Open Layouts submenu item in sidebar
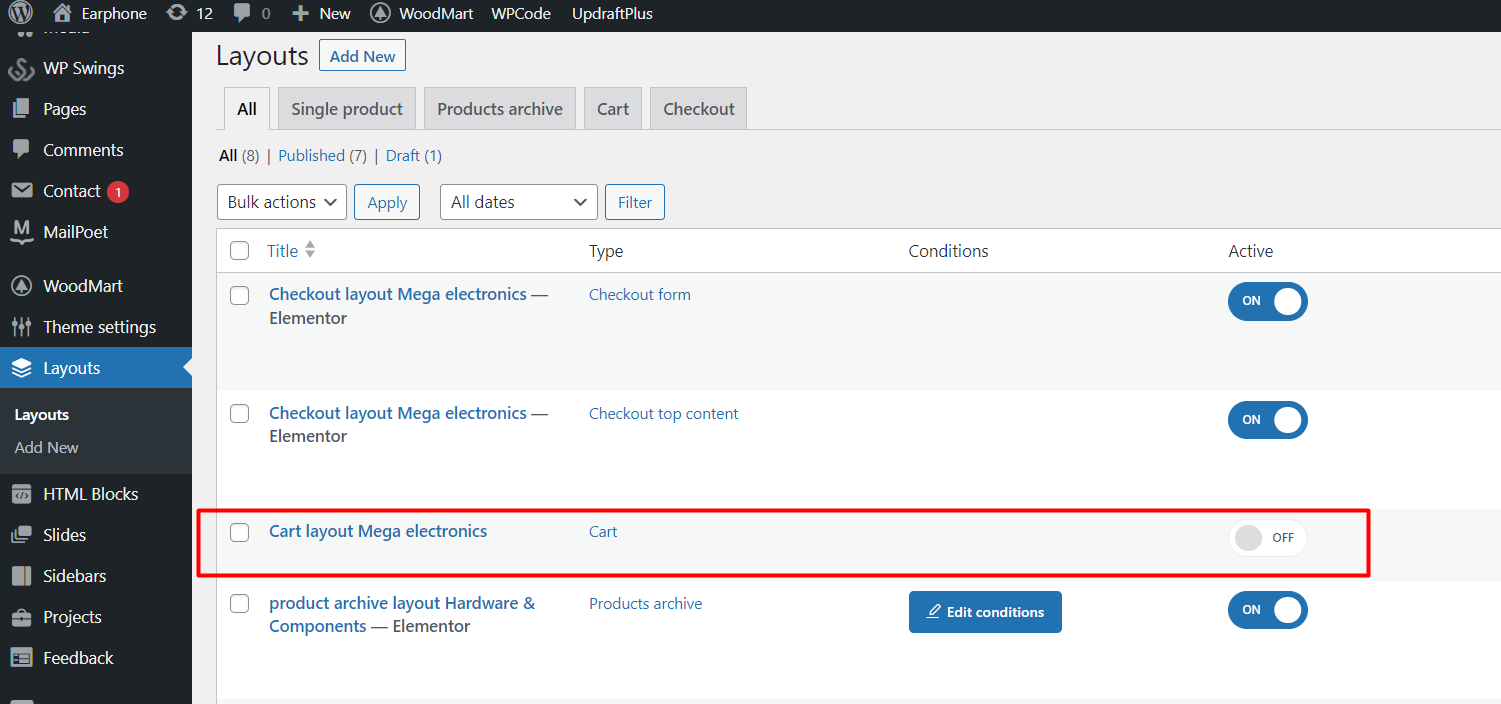The height and width of the screenshot is (704, 1501). click(x=42, y=415)
